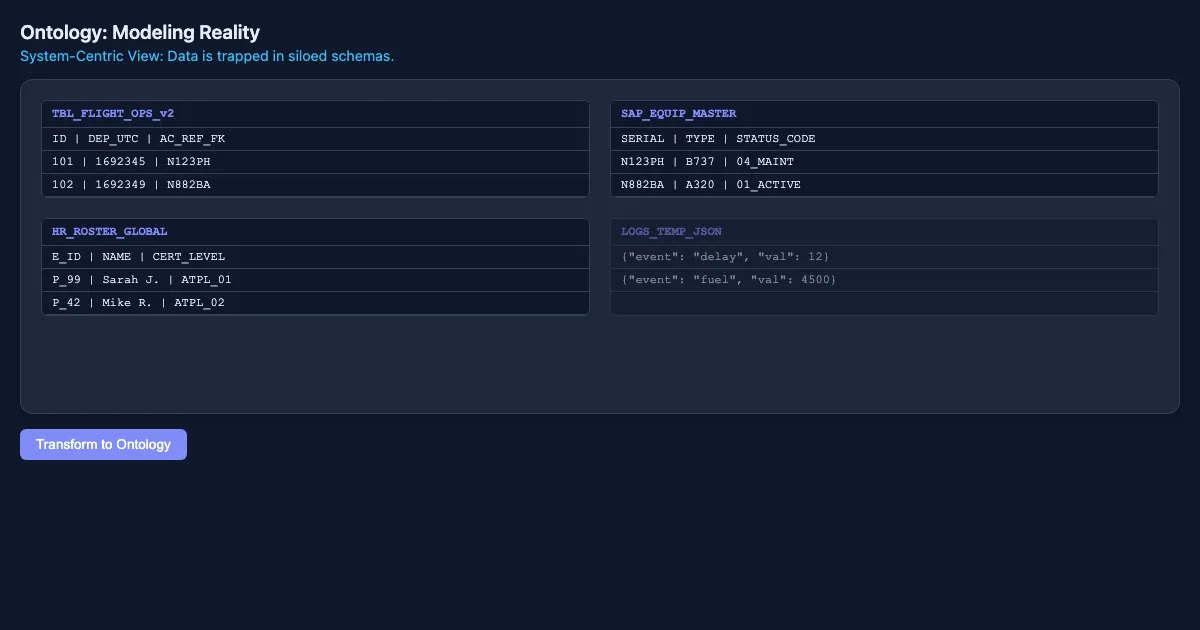
Task: Select the TBL_FLIGHT_OPS_v2 table header
Action: tap(315, 114)
